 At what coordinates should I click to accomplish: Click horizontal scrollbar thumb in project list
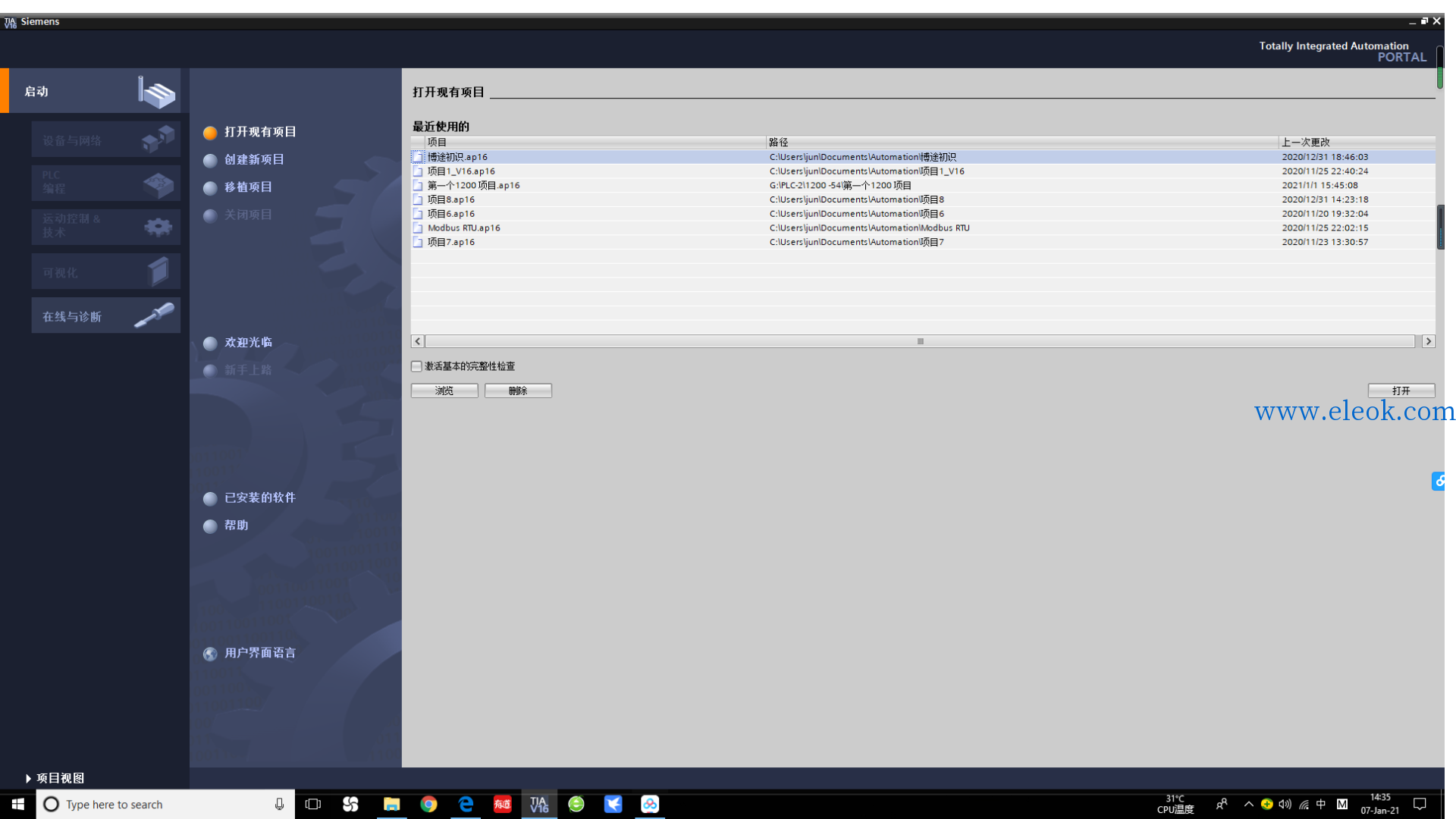(920, 341)
